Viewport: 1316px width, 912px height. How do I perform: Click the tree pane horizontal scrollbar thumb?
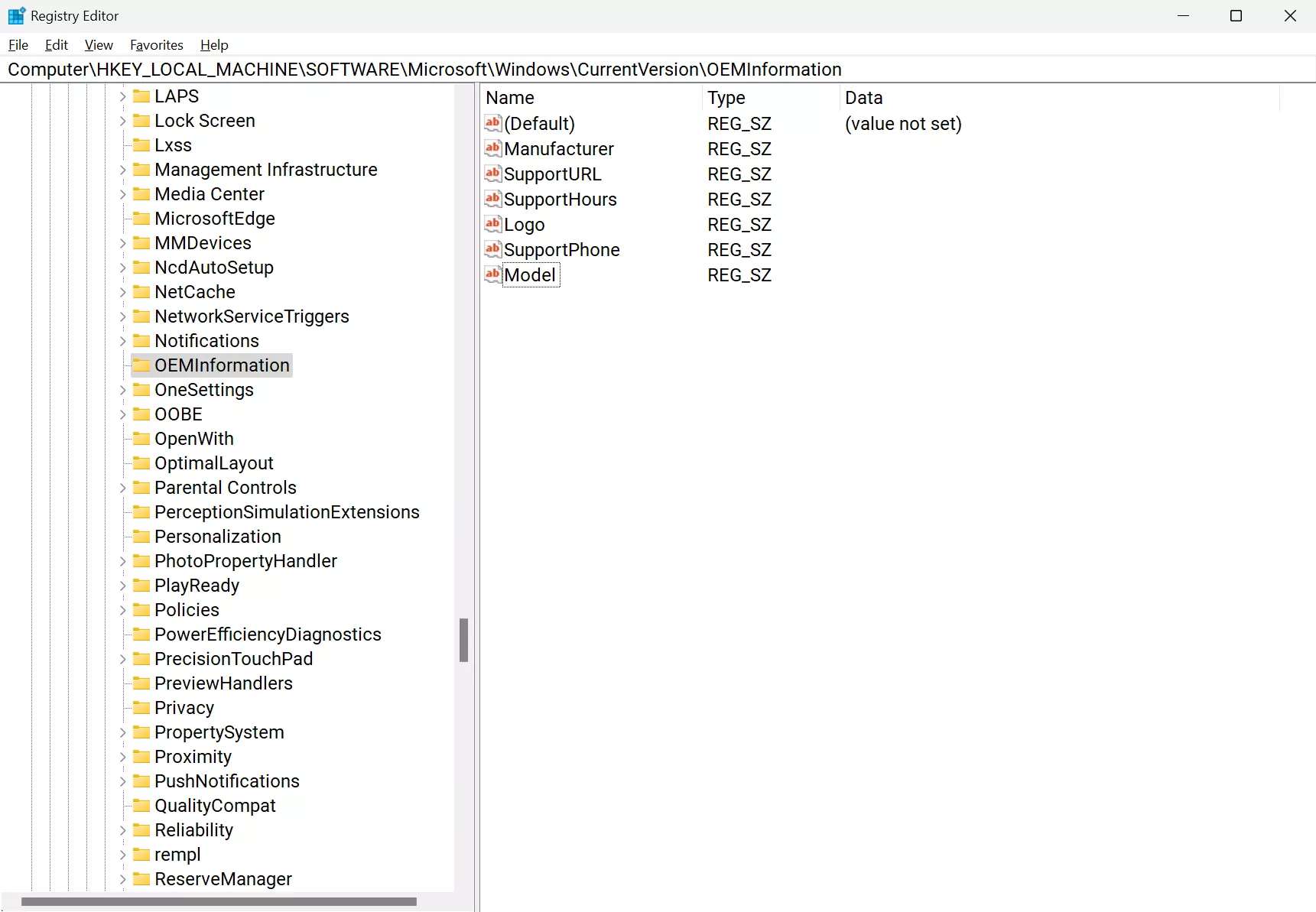[x=219, y=901]
